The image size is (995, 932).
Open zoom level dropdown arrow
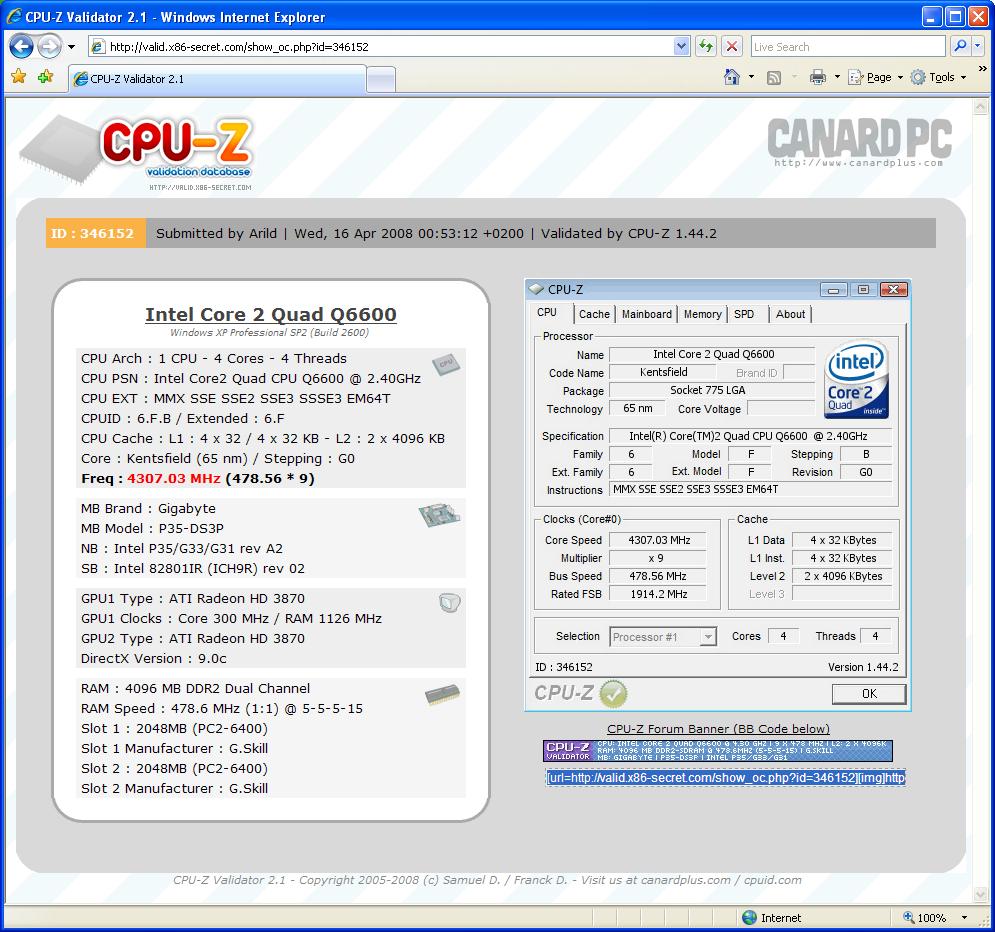[965, 917]
